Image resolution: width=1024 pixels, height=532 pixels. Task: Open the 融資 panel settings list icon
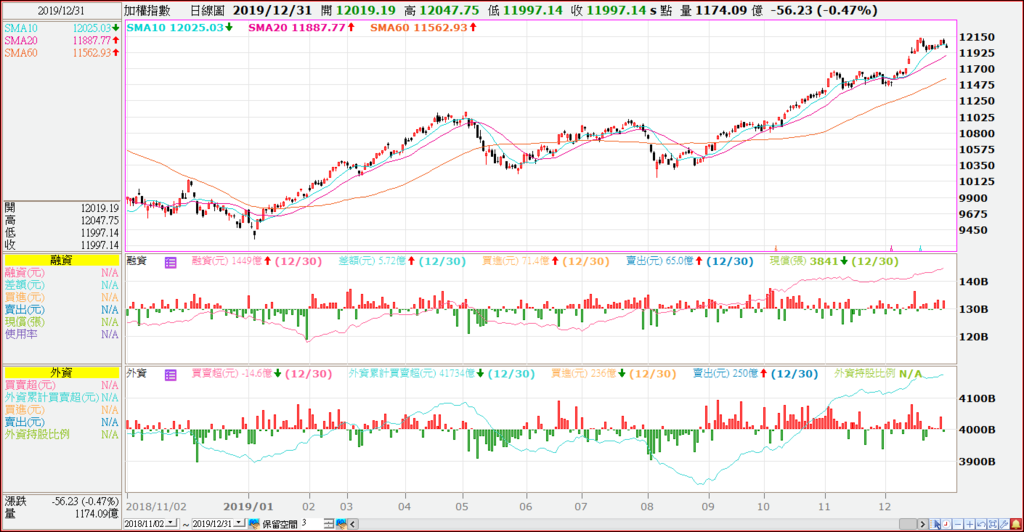tap(170, 262)
